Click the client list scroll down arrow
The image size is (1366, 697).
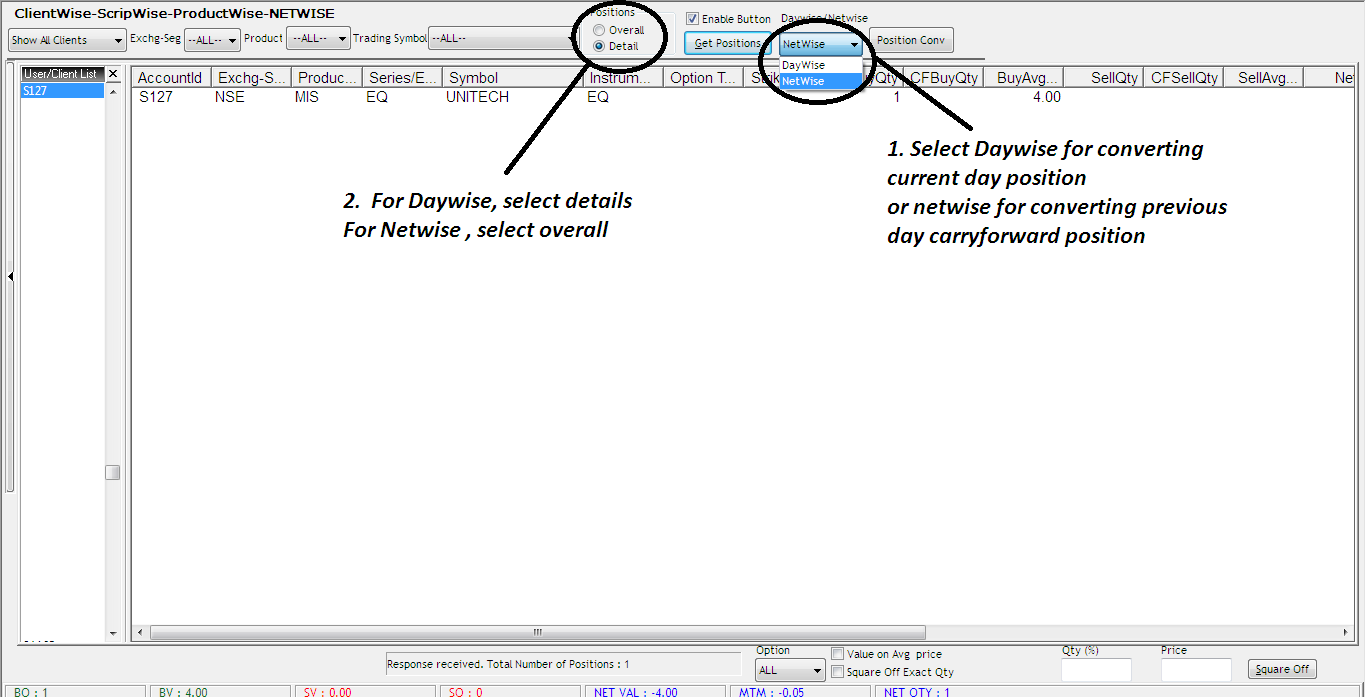pyautogui.click(x=113, y=634)
